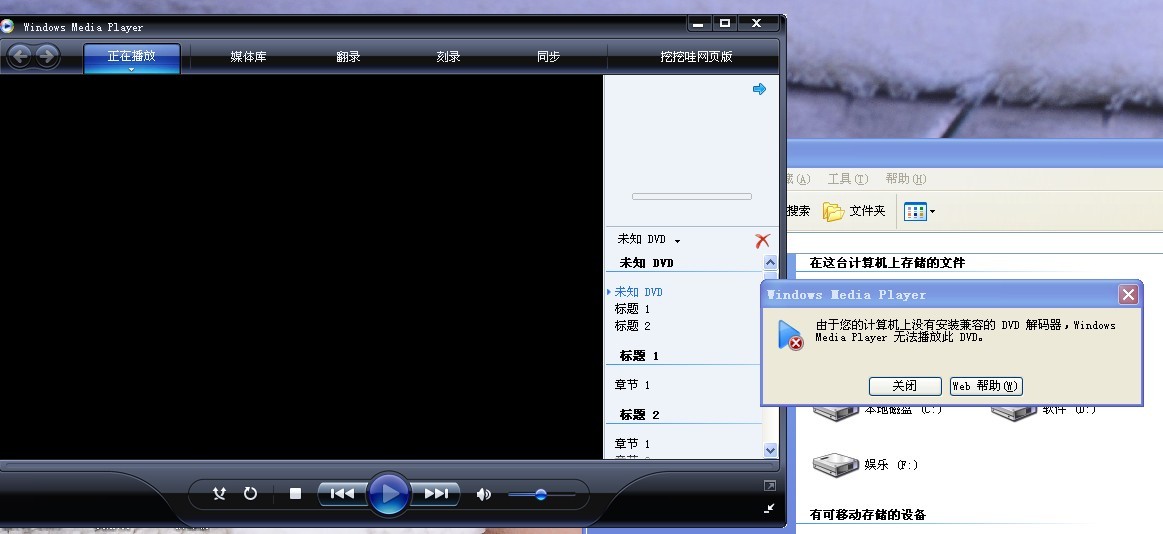1163x534 pixels.
Task: Open the 正在播放 tab
Action: [x=131, y=56]
